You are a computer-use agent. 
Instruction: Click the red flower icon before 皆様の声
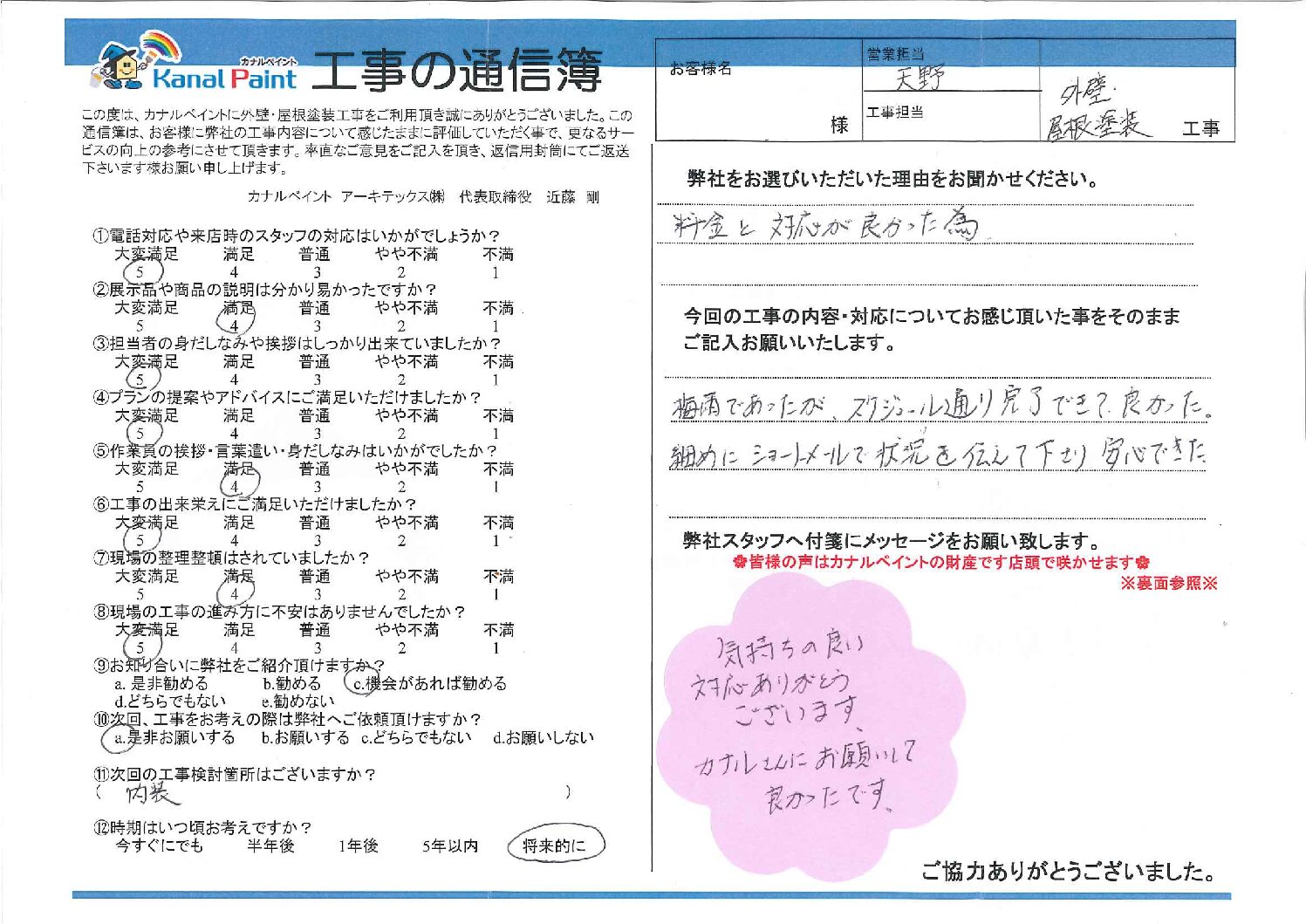coord(741,563)
